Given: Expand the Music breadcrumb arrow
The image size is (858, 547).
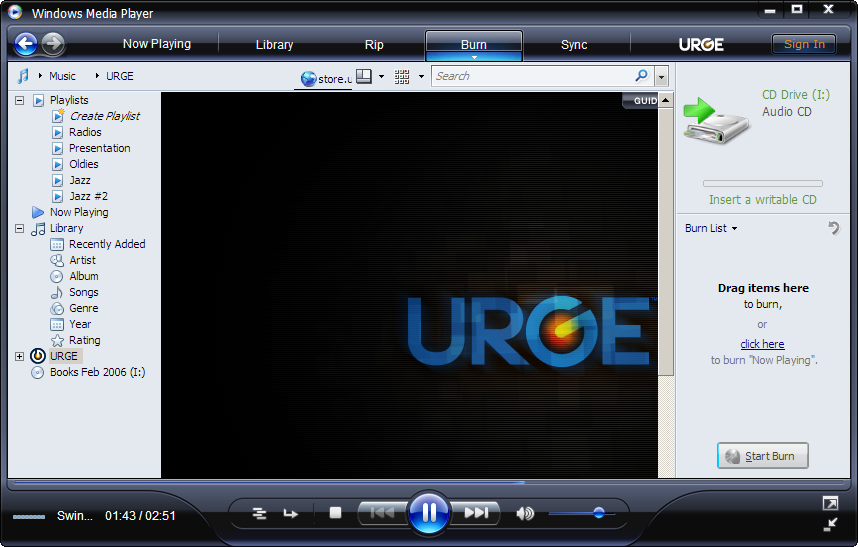Looking at the screenshot, I should coord(40,75).
